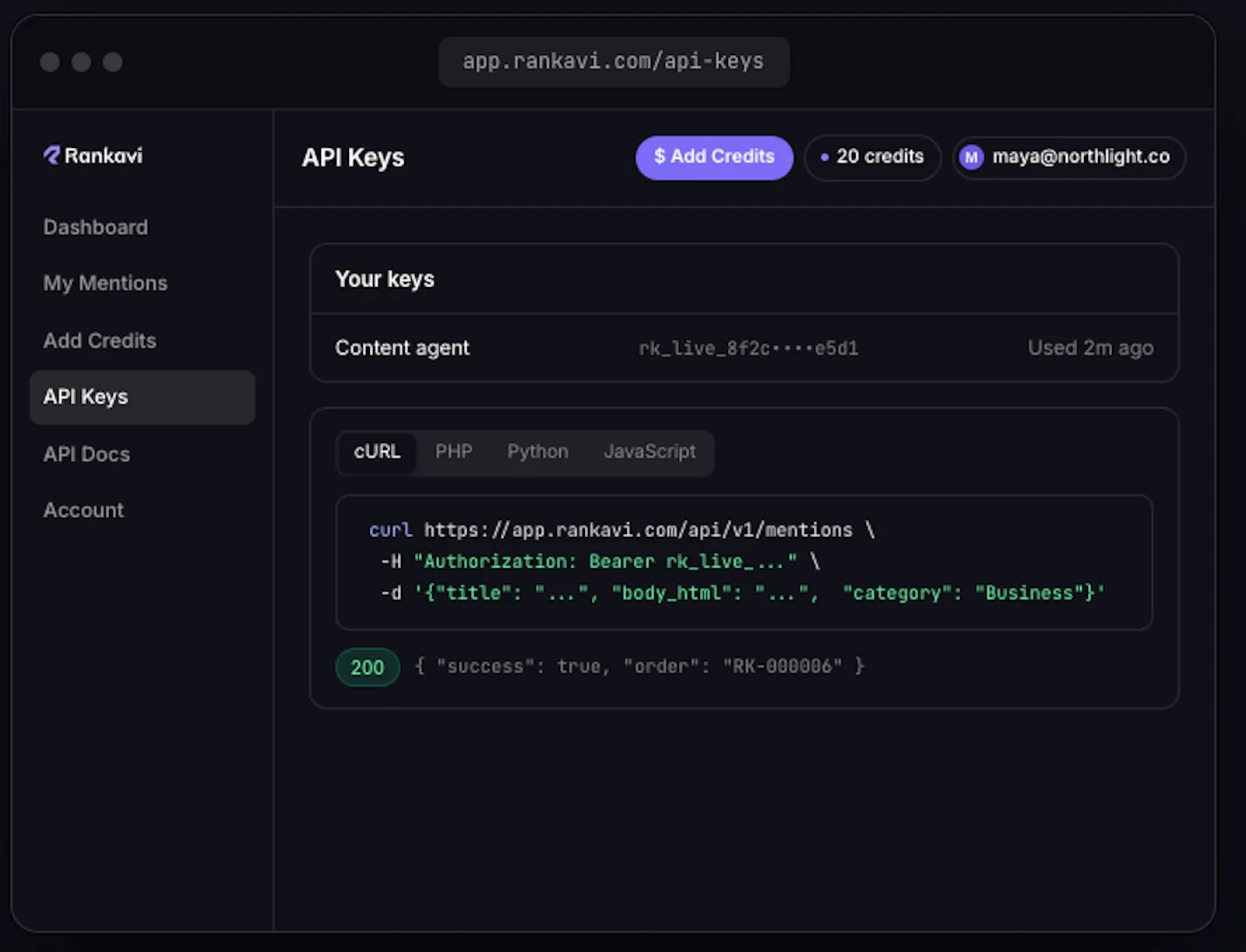The image size is (1246, 952).
Task: Switch to the PHP code tab
Action: (453, 451)
